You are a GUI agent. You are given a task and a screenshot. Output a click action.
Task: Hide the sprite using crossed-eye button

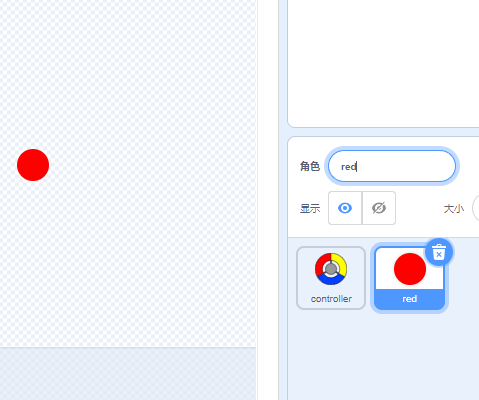(379, 208)
